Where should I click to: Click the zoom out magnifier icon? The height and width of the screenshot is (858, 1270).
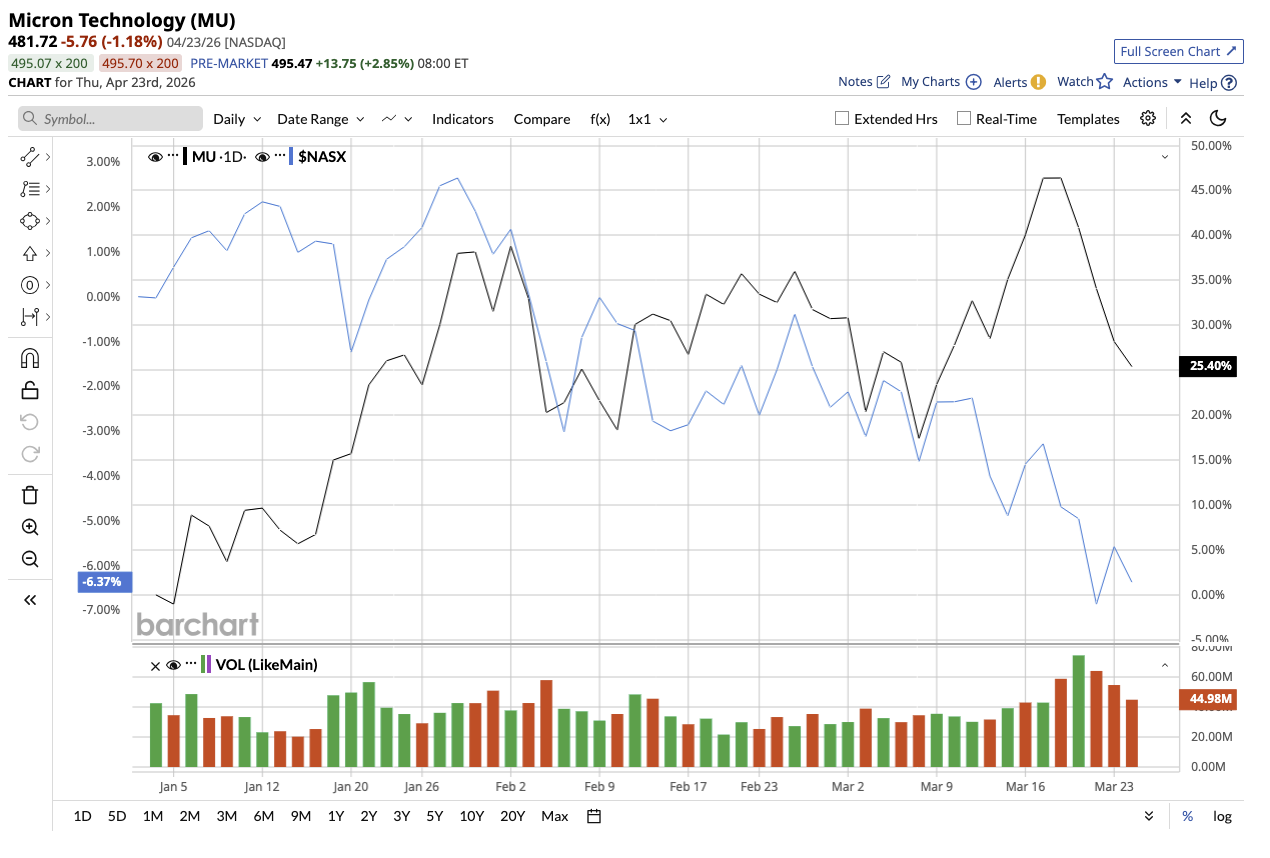click(30, 559)
